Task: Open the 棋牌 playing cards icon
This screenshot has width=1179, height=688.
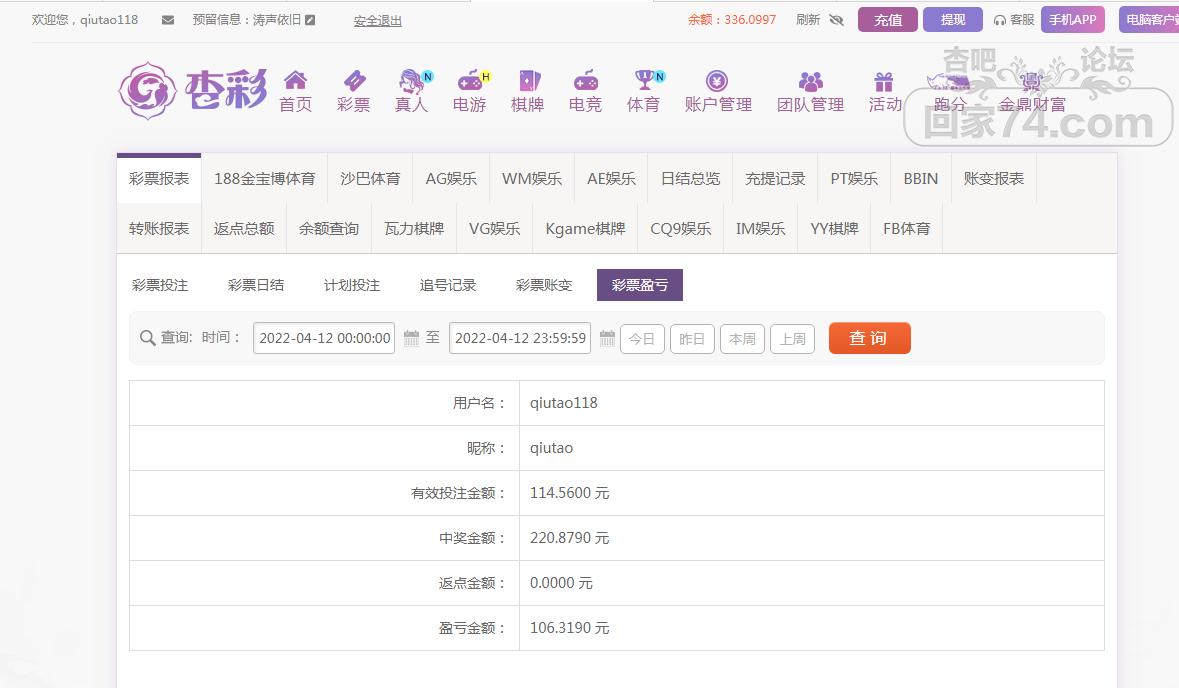Action: 527,81
